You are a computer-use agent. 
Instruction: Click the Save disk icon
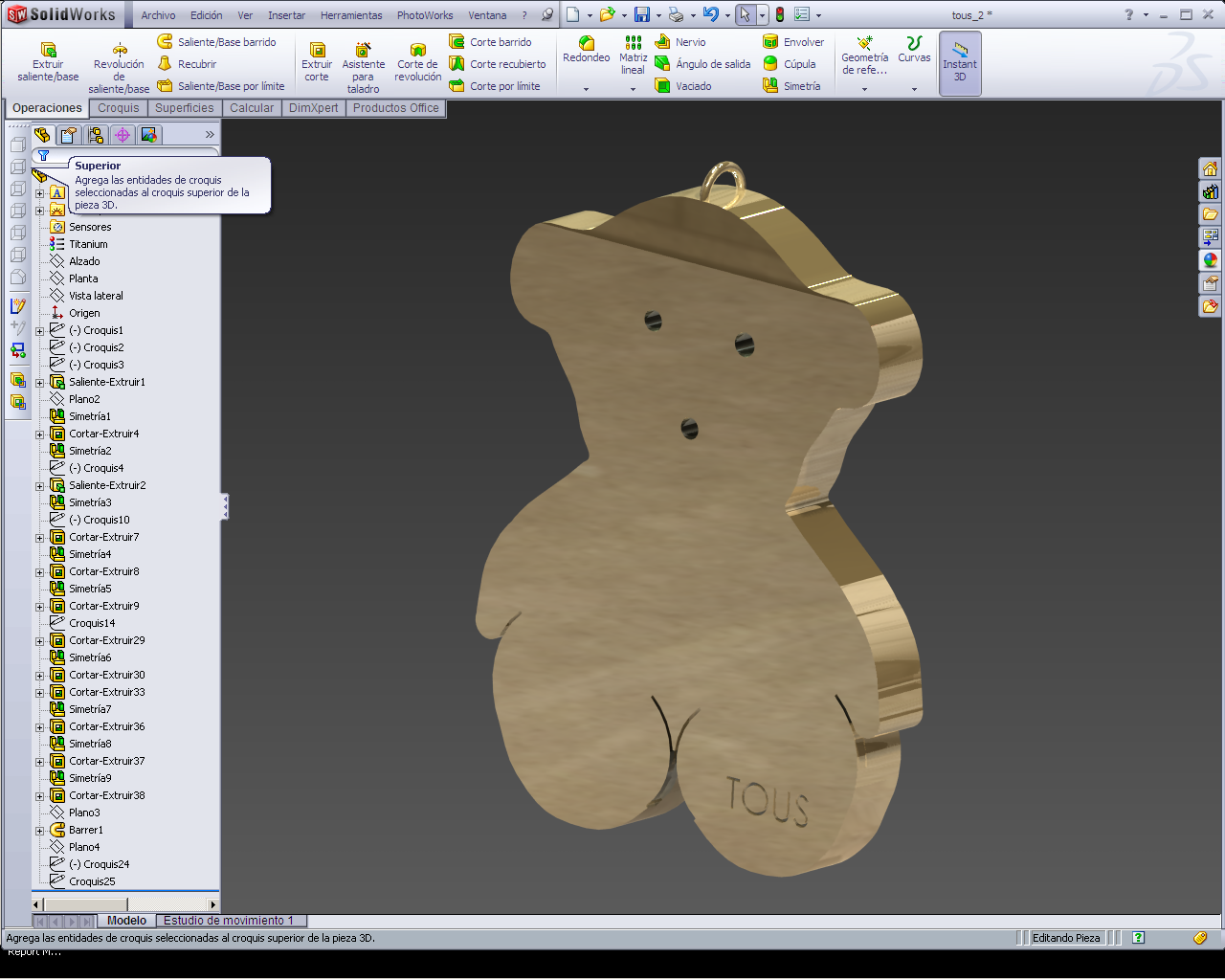642,14
